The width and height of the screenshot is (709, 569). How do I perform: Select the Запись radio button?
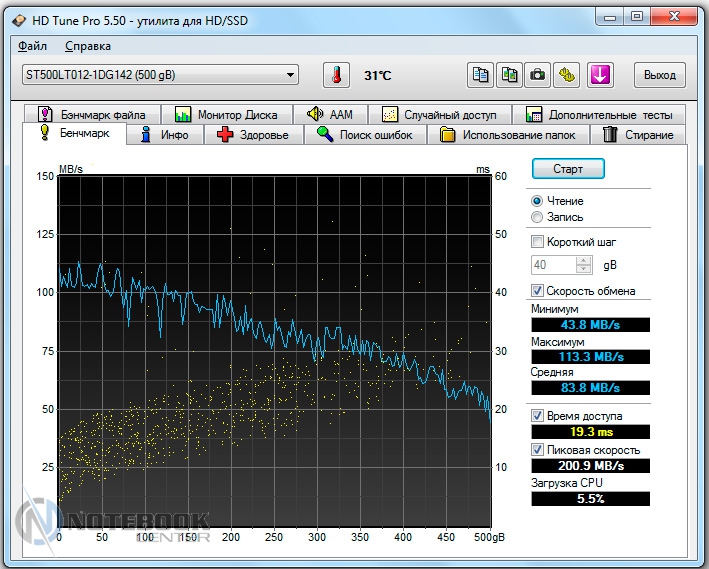click(x=538, y=217)
